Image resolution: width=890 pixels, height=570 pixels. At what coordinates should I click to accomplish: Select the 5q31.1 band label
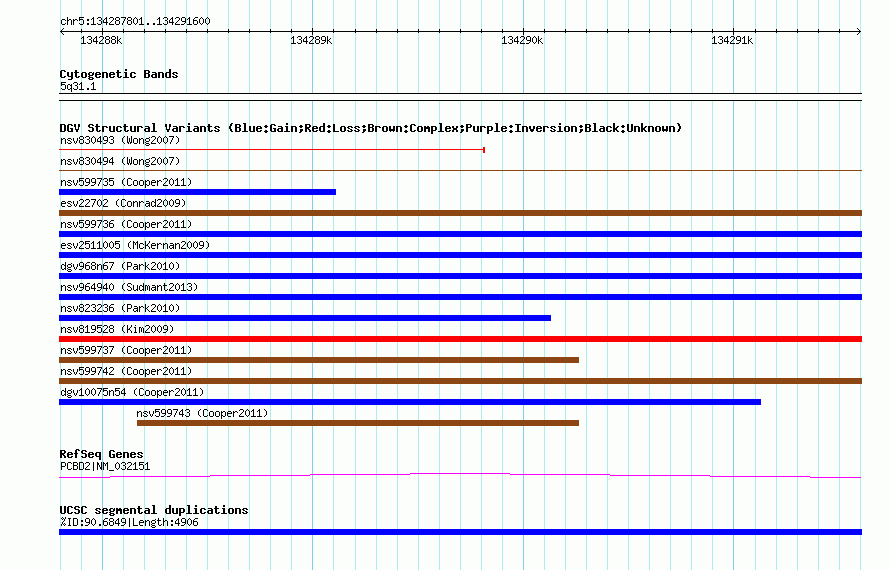click(78, 86)
